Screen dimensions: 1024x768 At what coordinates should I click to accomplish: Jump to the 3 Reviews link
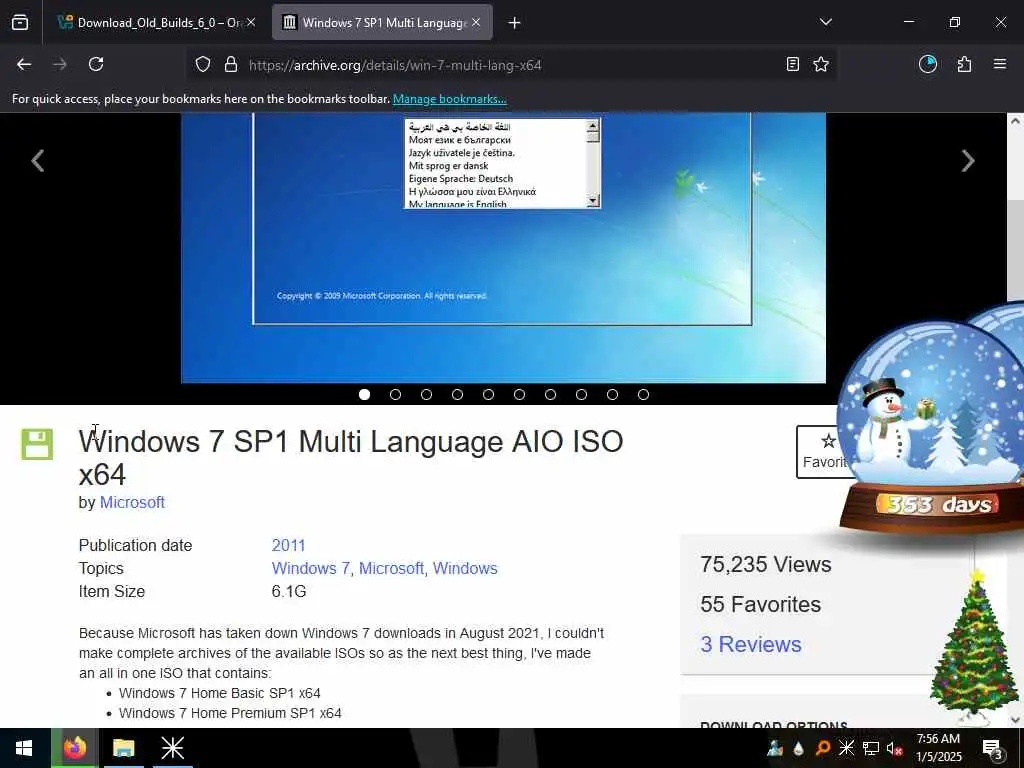click(x=750, y=644)
